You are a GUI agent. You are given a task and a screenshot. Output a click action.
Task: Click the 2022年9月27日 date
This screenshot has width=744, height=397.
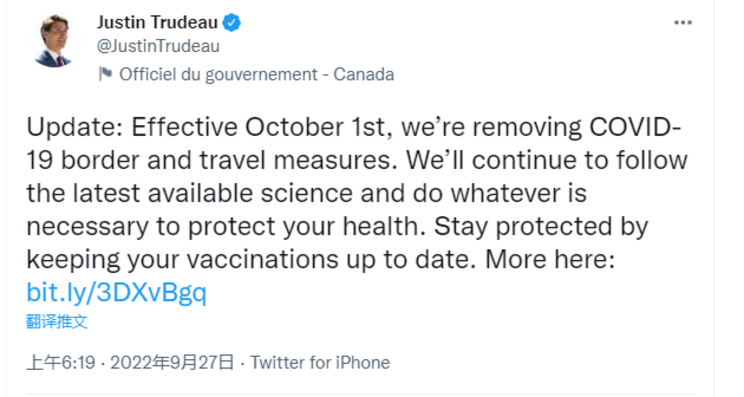(172, 363)
